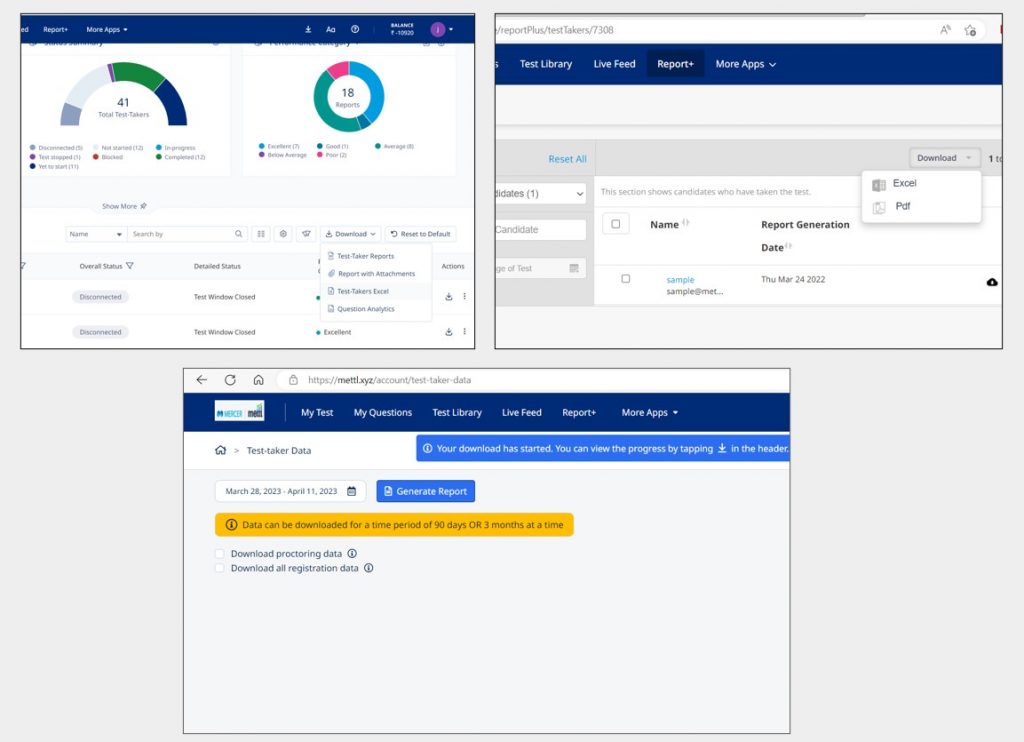1024x742 pixels.
Task: Click the filter funnel icon in the toolbar
Action: click(307, 233)
